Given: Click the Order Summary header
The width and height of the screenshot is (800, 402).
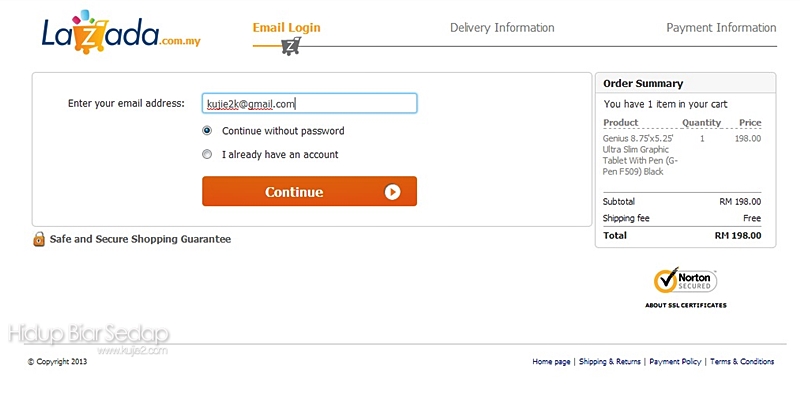Looking at the screenshot, I should [x=644, y=84].
